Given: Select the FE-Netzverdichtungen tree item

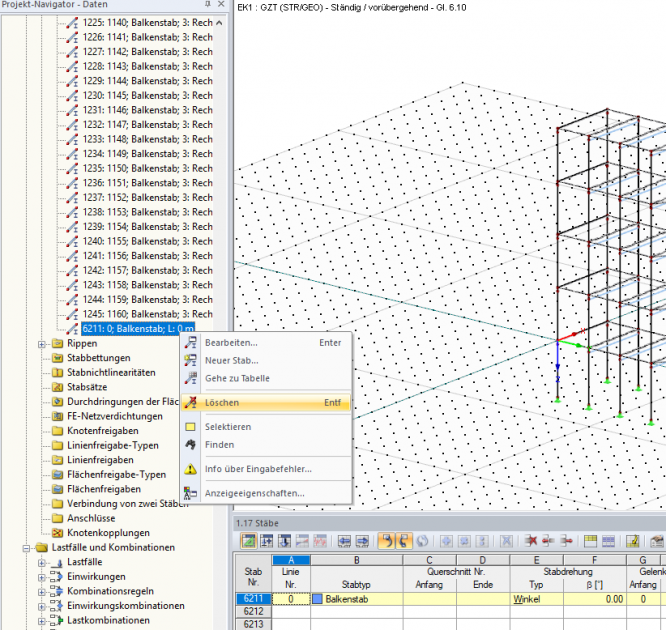Looking at the screenshot, I should [x=115, y=416].
